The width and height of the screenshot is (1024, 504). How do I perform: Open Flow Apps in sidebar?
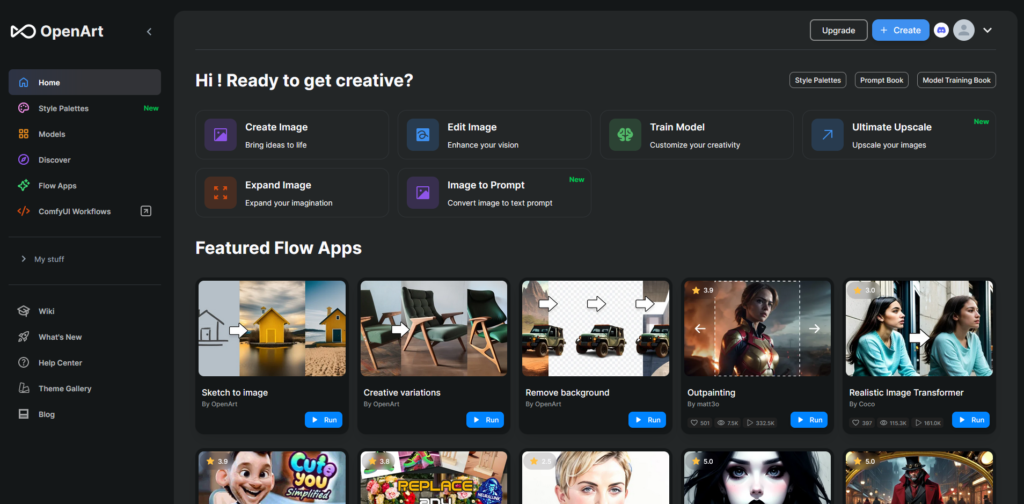click(x=85, y=185)
